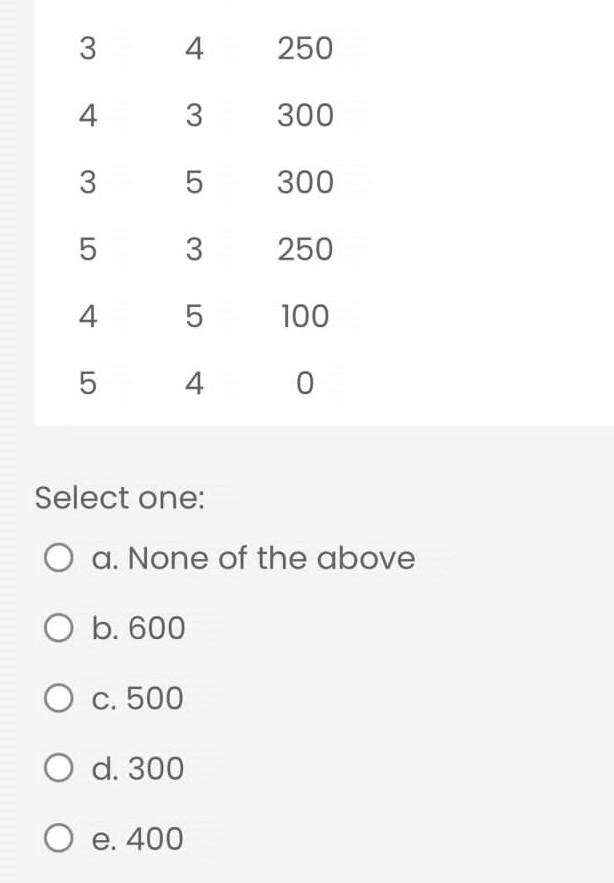Click the answer label 'b. 600'
Image resolution: width=614 pixels, height=883 pixels.
coord(136,628)
